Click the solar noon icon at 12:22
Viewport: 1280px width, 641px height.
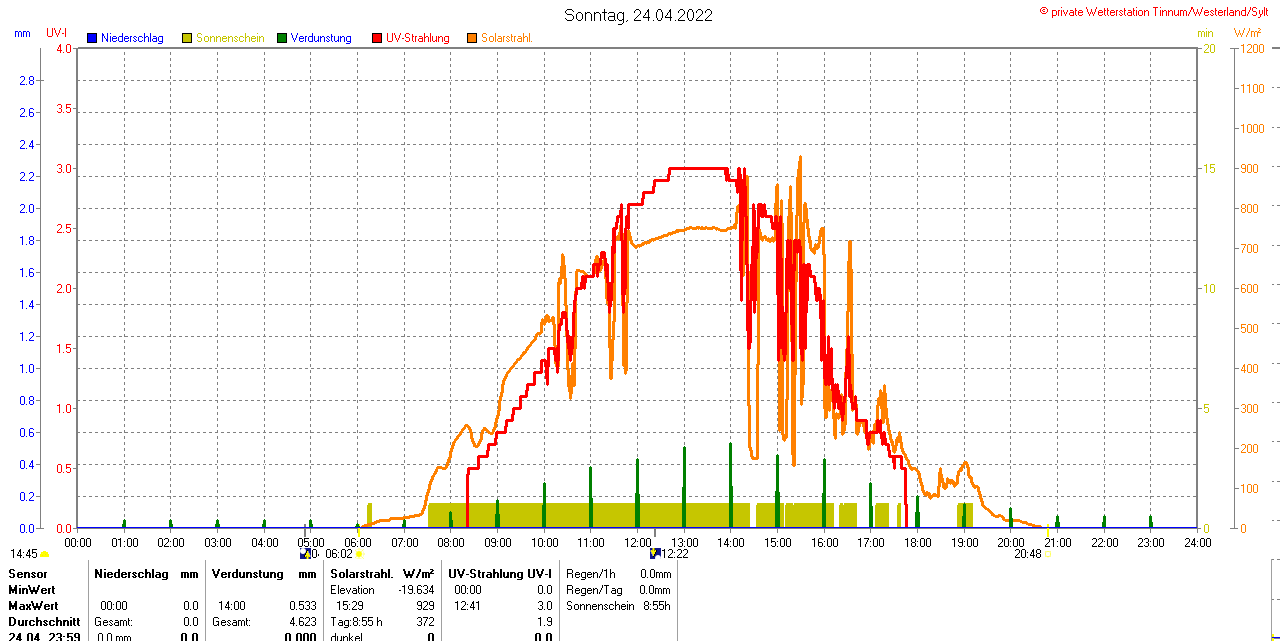click(654, 553)
